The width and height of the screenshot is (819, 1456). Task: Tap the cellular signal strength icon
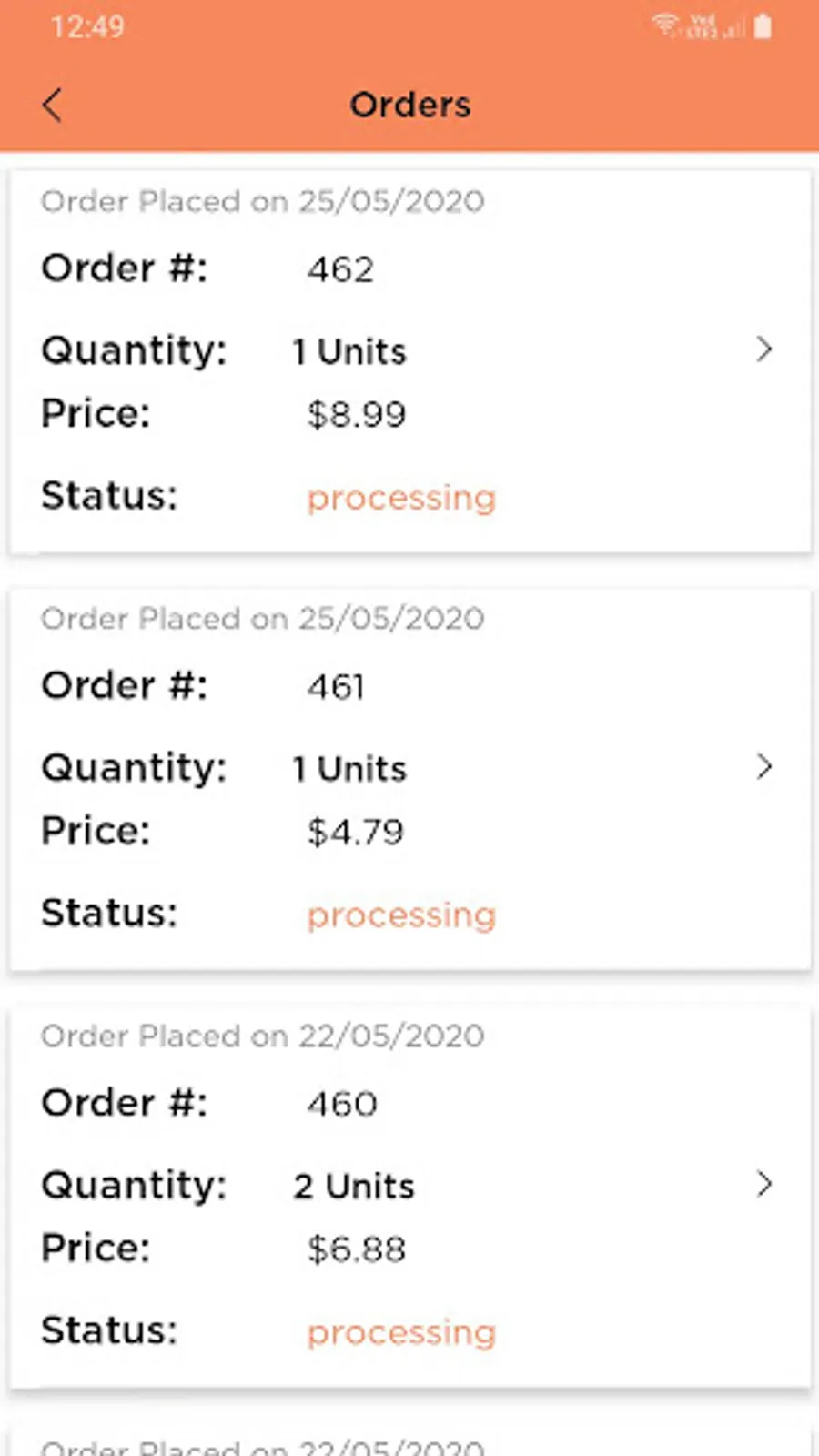coord(733,28)
